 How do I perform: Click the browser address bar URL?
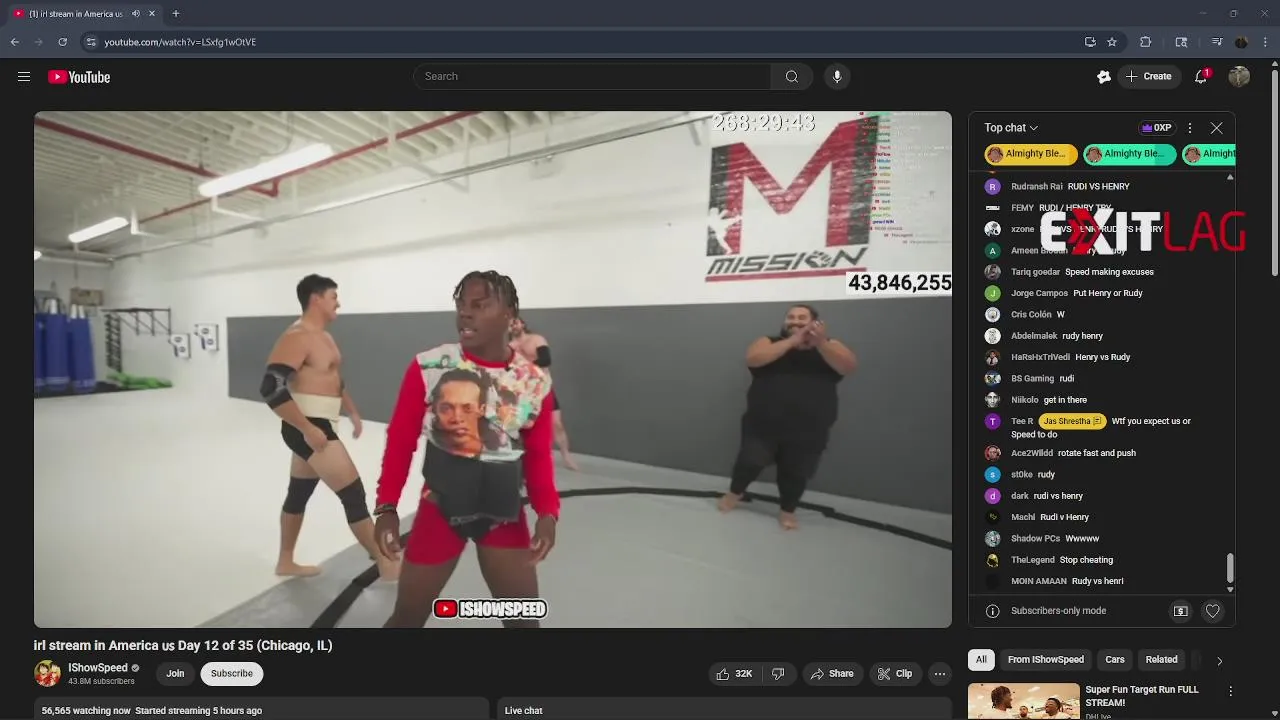180,42
